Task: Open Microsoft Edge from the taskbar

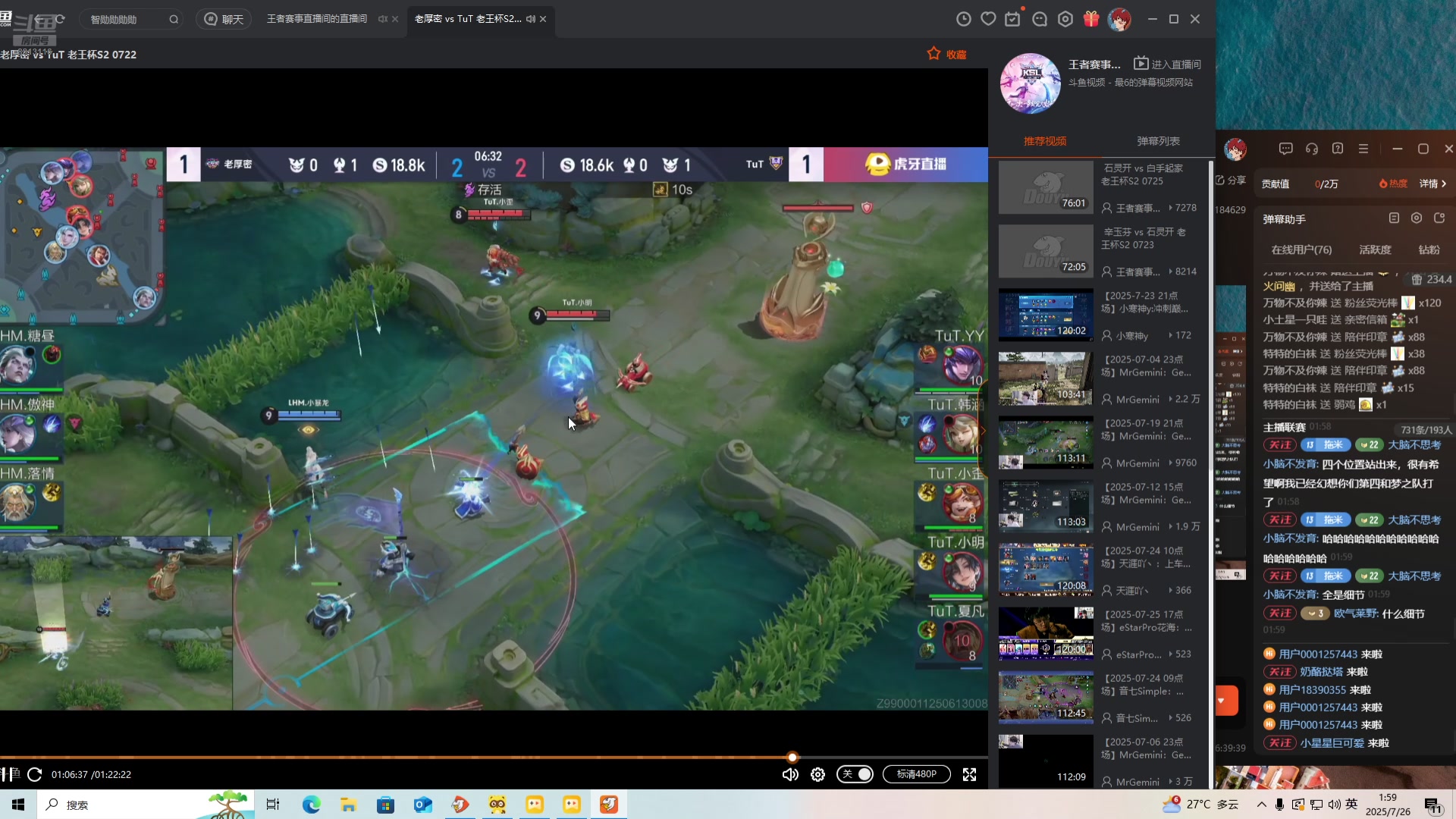Action: [x=311, y=805]
